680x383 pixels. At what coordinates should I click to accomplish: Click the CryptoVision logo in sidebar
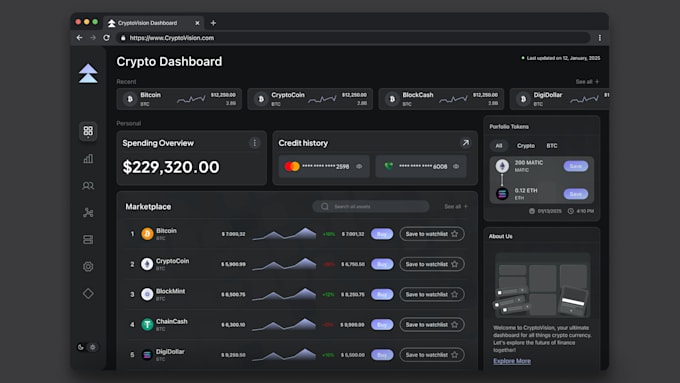pos(88,73)
